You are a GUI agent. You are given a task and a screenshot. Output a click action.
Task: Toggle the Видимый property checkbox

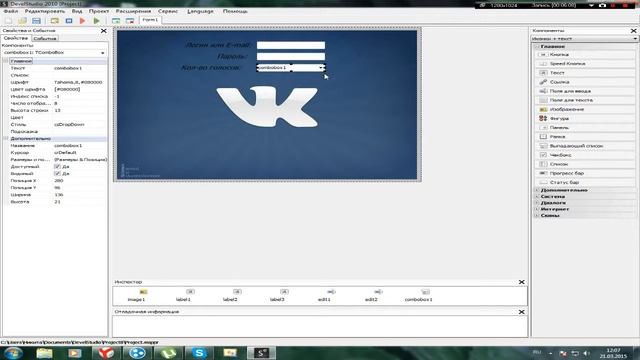pyautogui.click(x=57, y=173)
